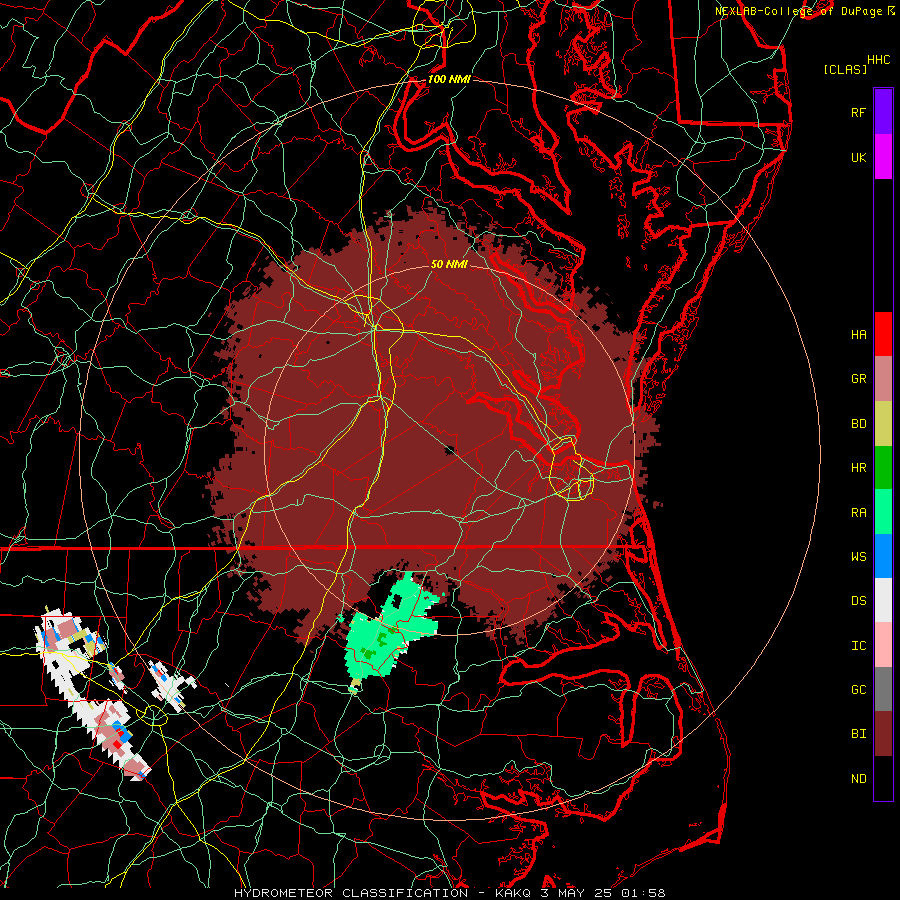This screenshot has height=900, width=900.
Task: Click the UK legend label
Action: click(x=858, y=157)
